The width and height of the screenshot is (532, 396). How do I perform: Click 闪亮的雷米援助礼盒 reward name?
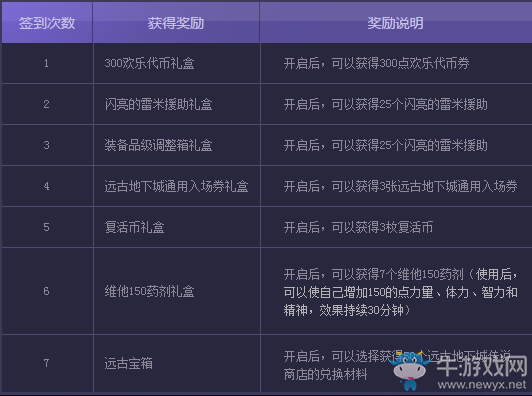tap(158, 104)
